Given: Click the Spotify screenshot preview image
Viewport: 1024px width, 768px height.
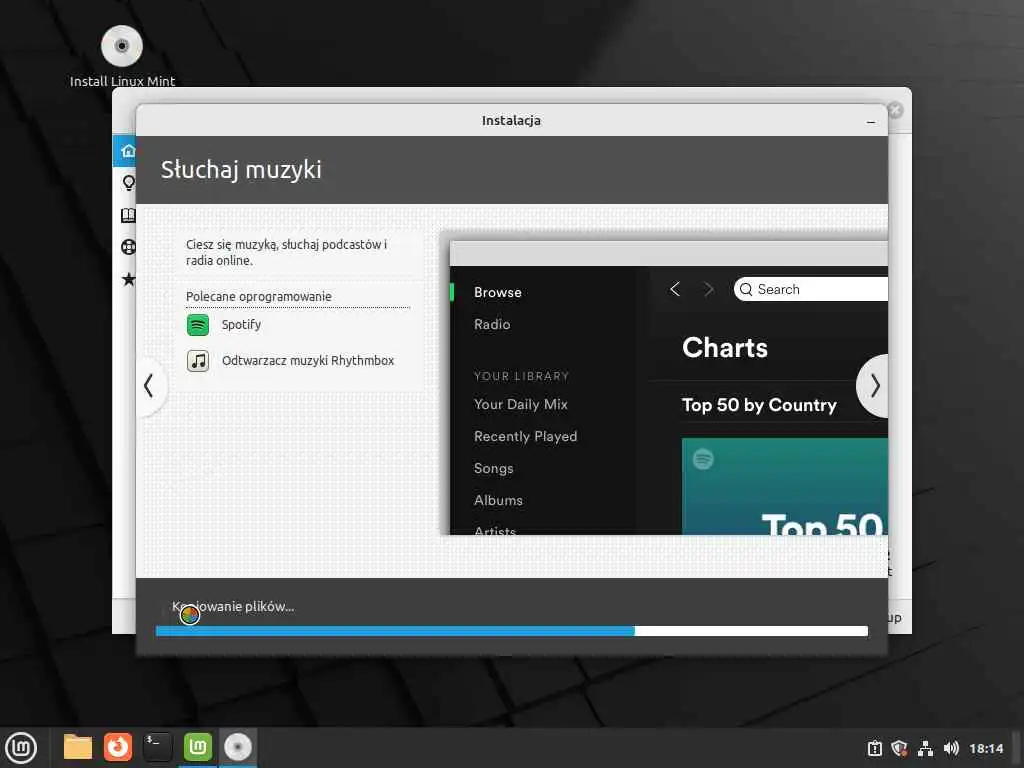Looking at the screenshot, I should coord(669,388).
